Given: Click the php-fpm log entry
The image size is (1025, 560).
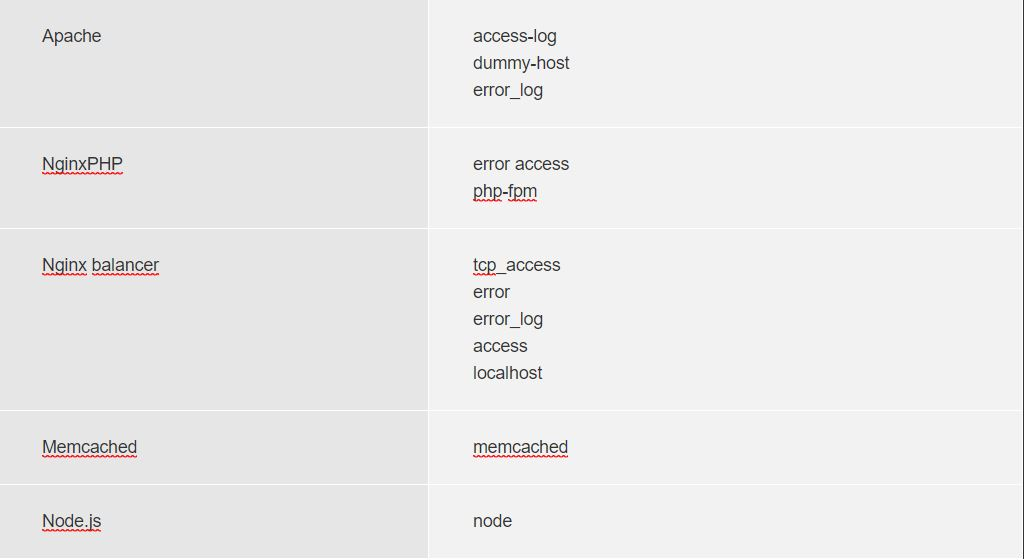Looking at the screenshot, I should (505, 191).
